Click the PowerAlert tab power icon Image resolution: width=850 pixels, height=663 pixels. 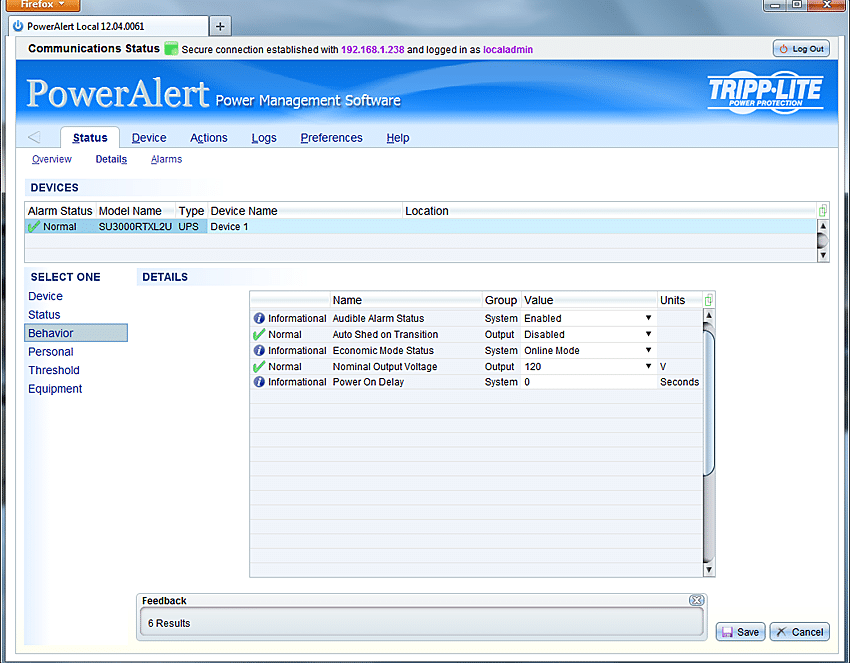click(18, 26)
